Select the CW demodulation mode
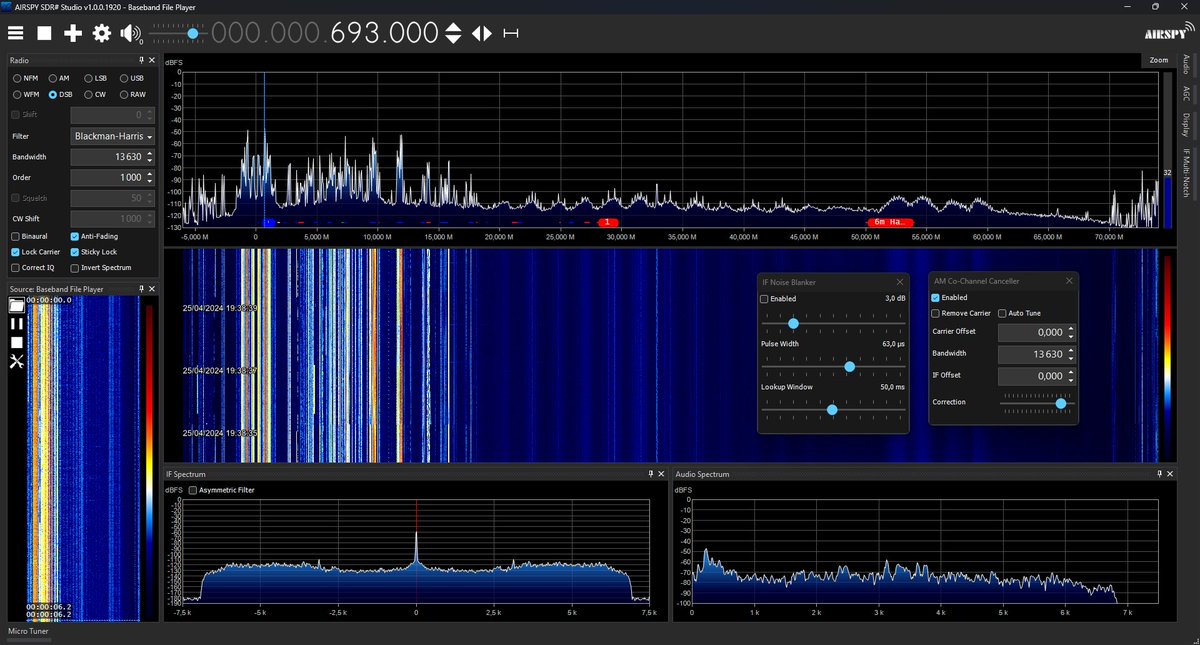This screenshot has width=1200, height=645. (95, 94)
